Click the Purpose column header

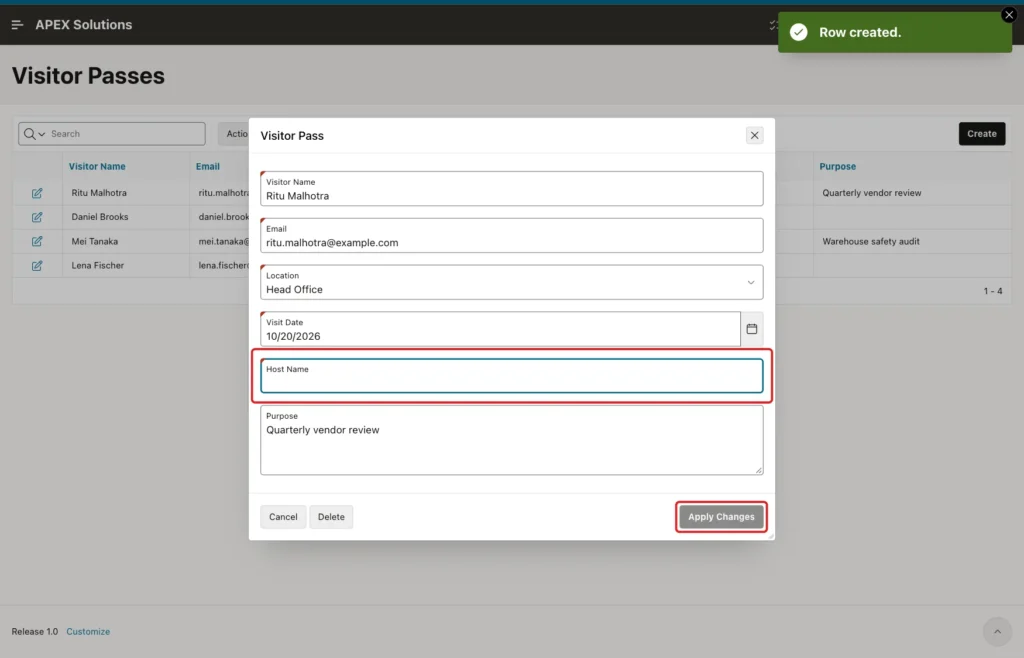coord(838,166)
